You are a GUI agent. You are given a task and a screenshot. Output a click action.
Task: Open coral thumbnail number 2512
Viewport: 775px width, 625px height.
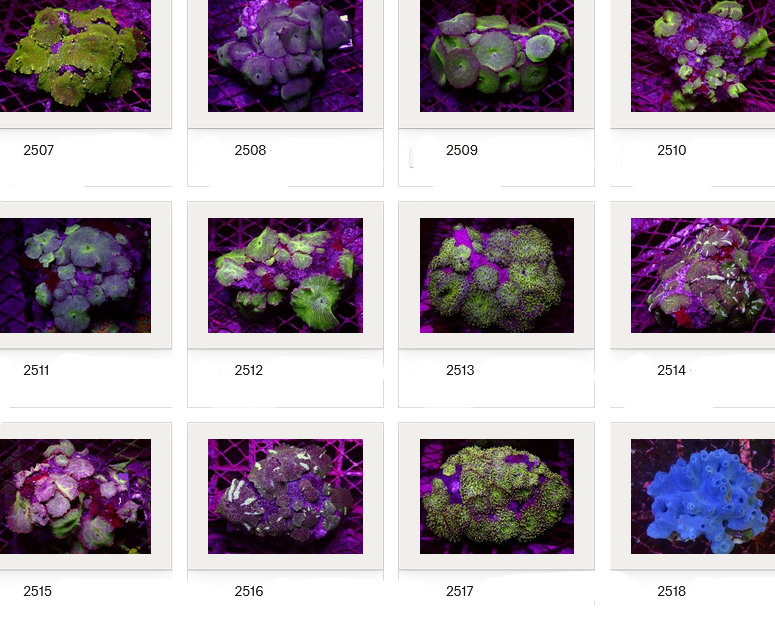pos(285,275)
